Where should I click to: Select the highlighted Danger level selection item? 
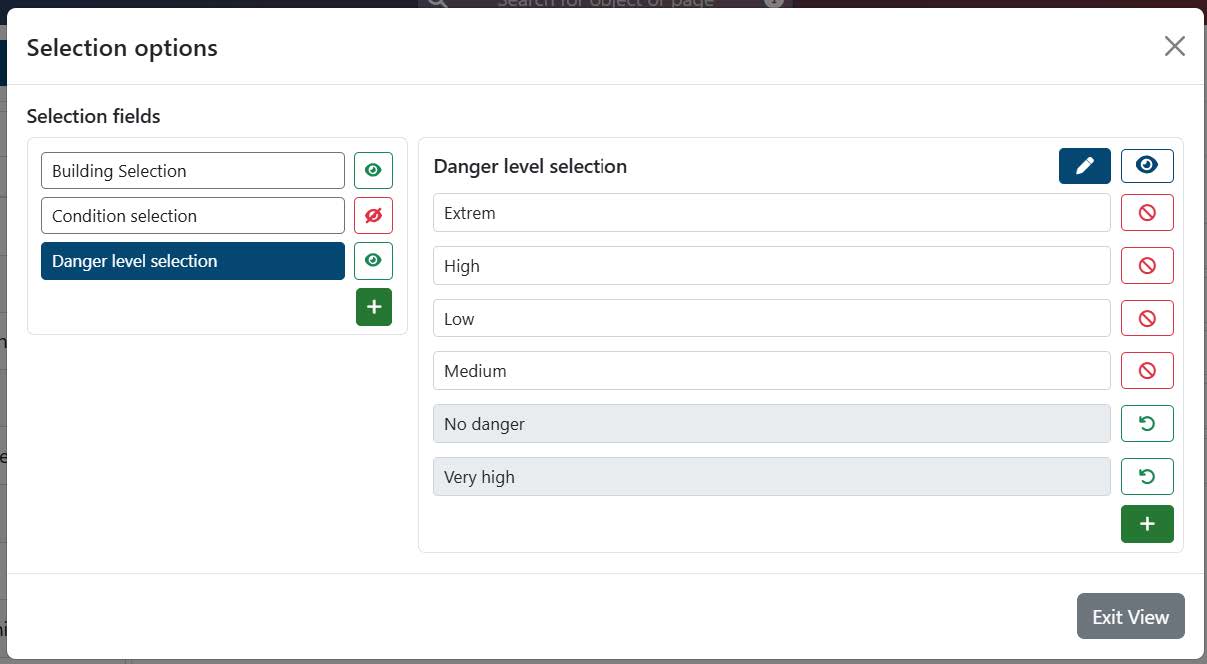point(192,261)
